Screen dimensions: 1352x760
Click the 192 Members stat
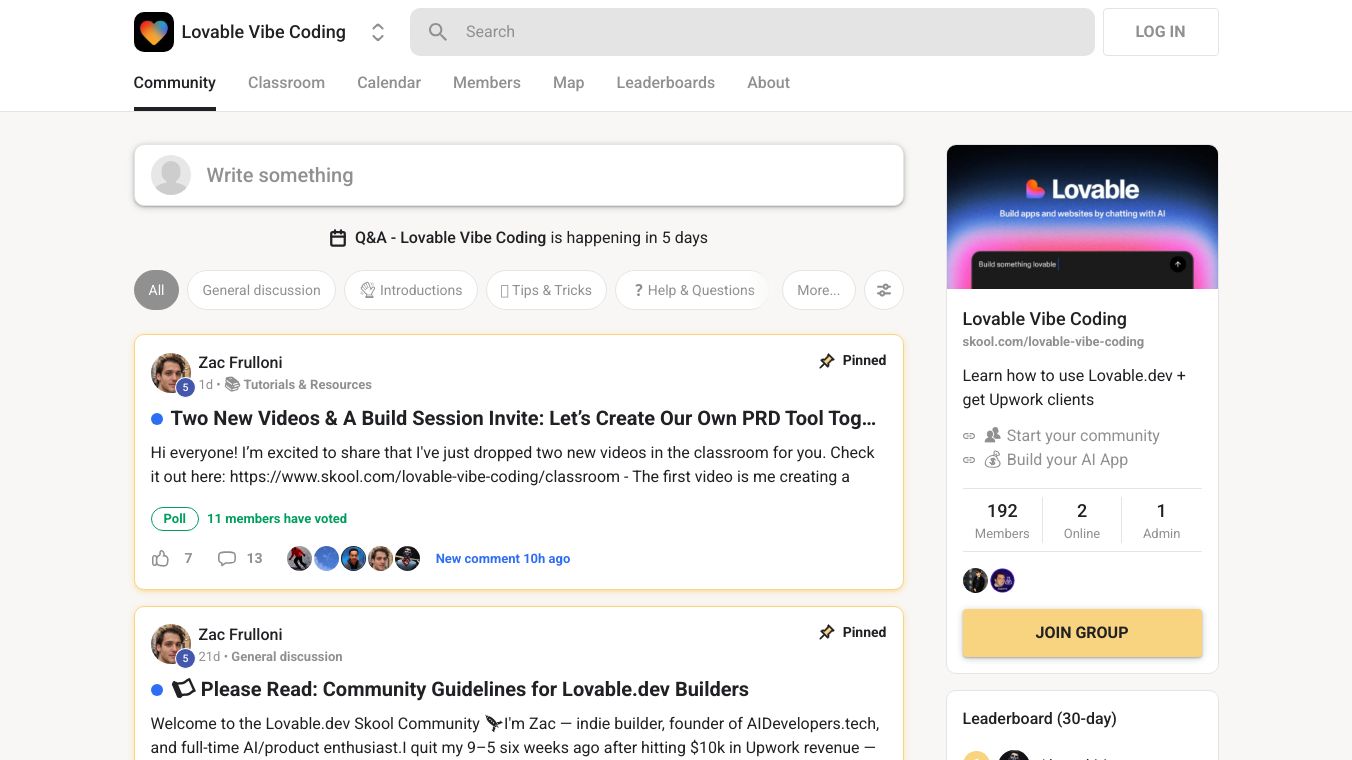1002,520
